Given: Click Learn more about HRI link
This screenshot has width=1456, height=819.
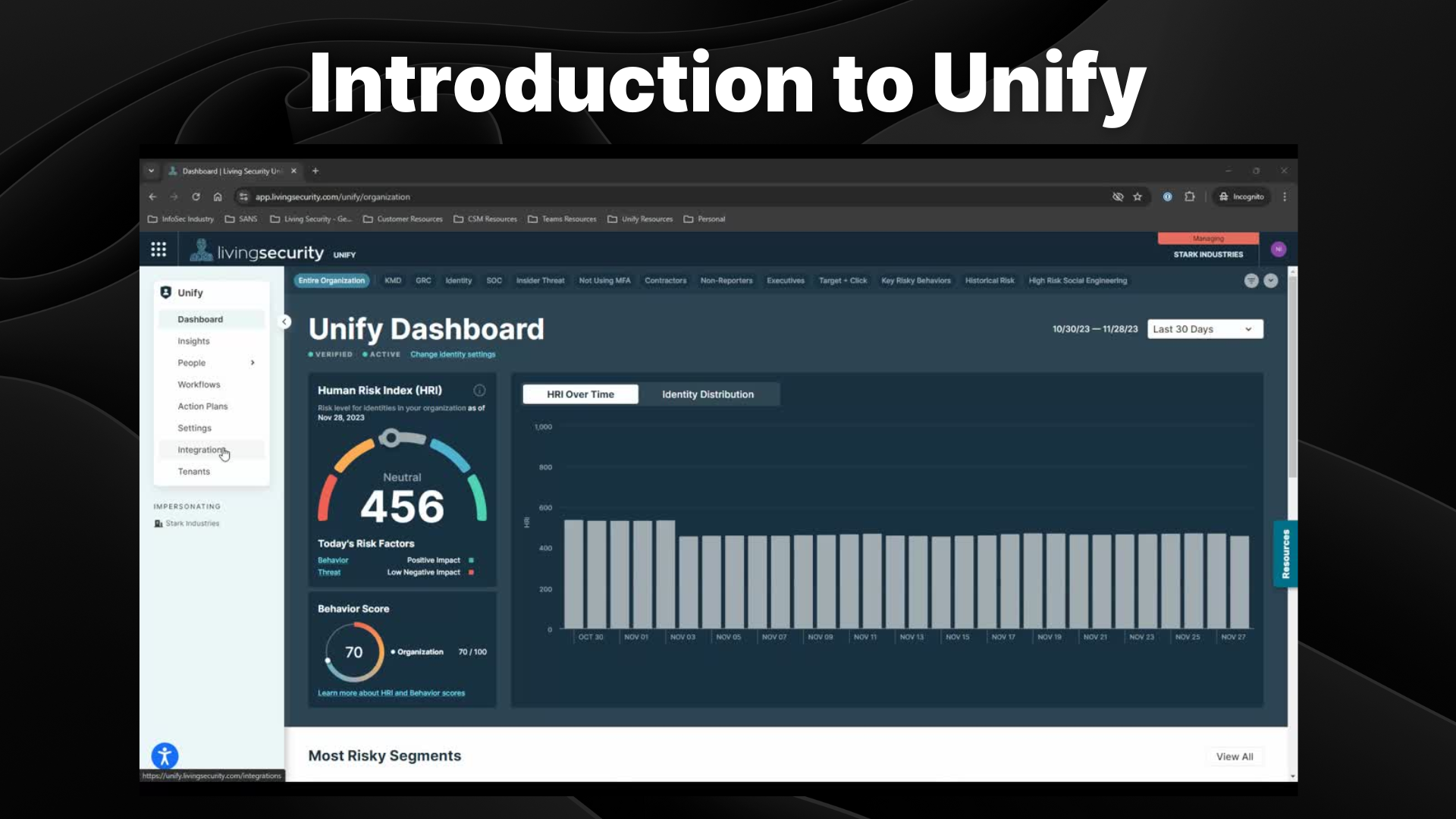Looking at the screenshot, I should (x=391, y=693).
